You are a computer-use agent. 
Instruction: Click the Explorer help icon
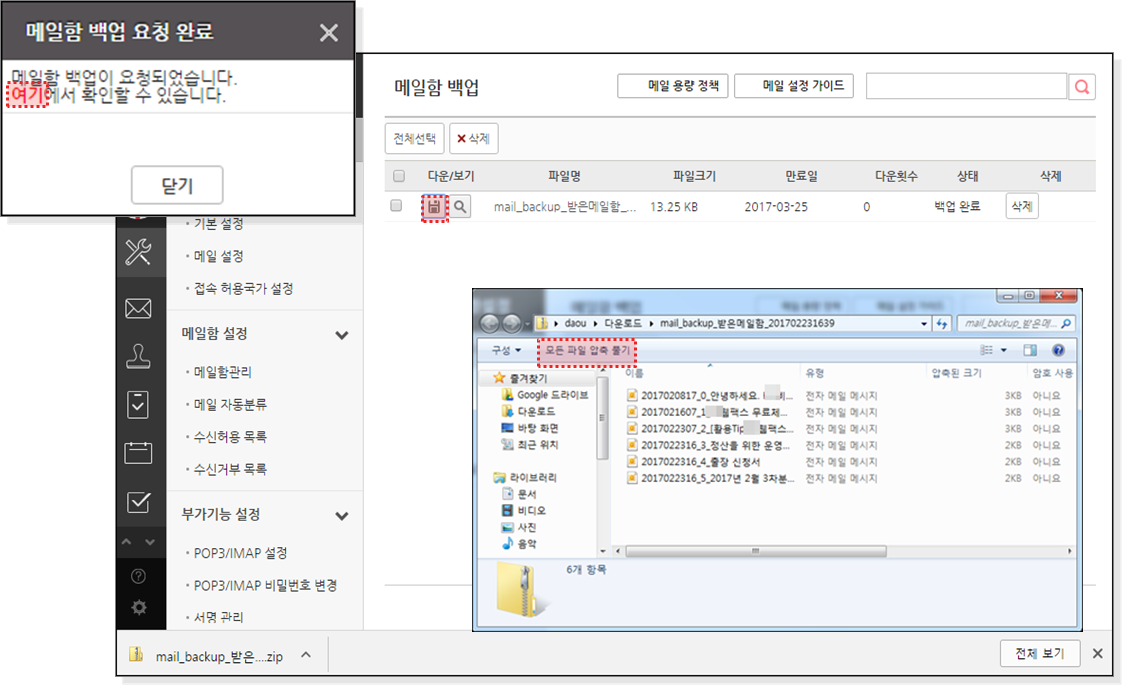click(x=1057, y=351)
